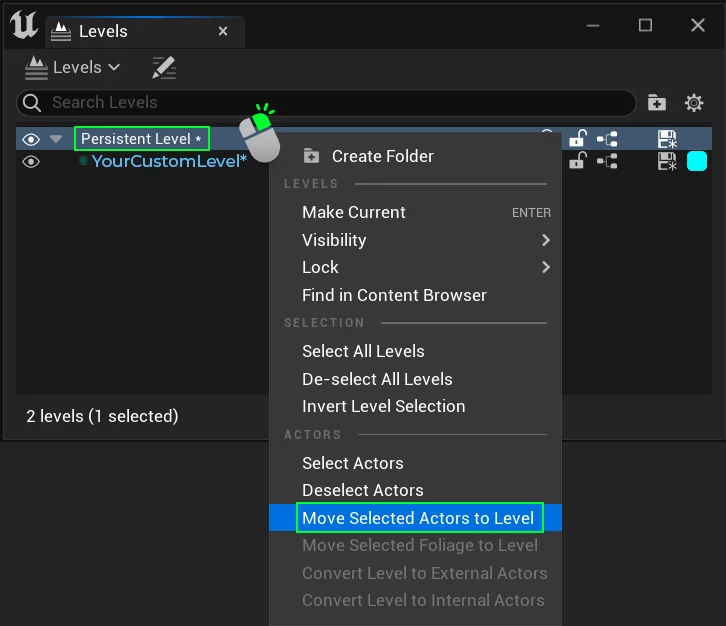Select Make Current from context menu
Viewport: 726px width, 626px height.
click(x=354, y=212)
